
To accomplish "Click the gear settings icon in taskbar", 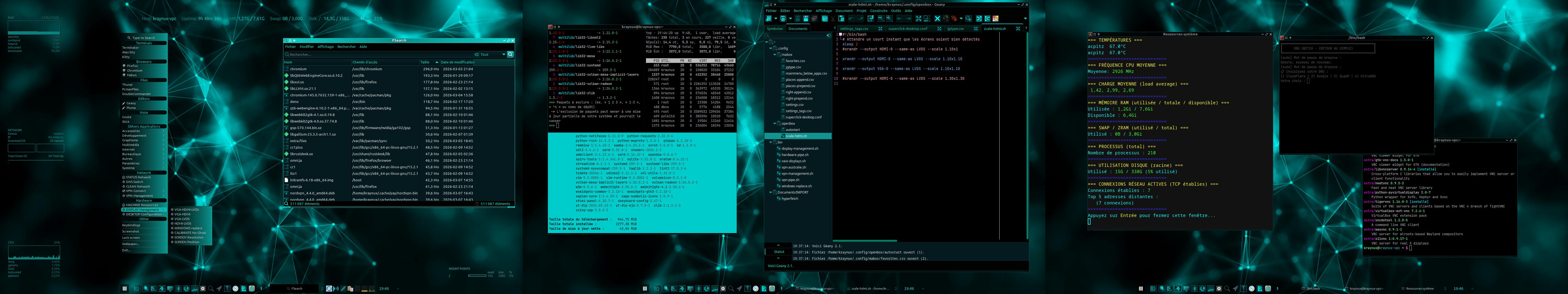I will (203, 289).
